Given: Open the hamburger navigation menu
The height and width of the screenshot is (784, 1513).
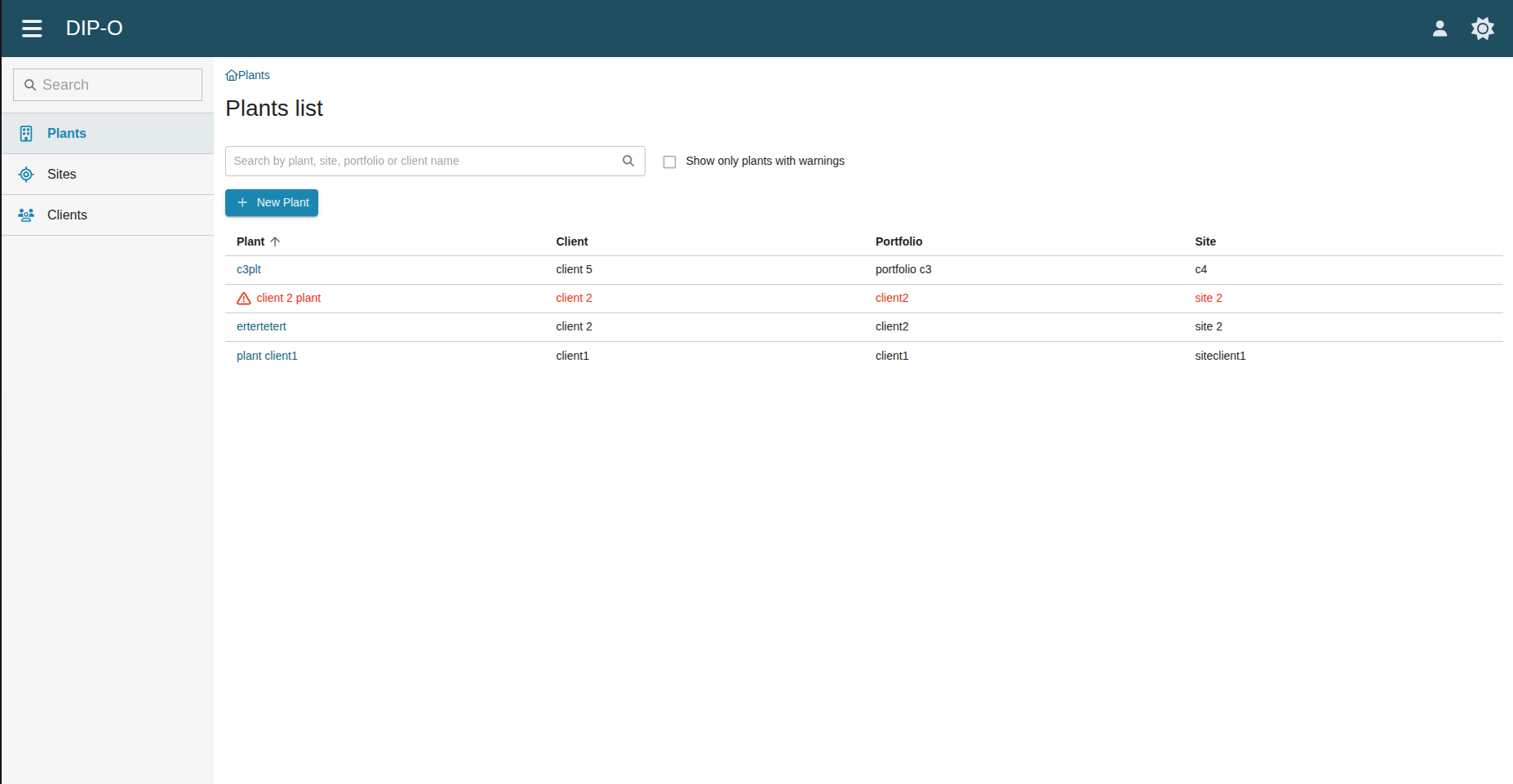Looking at the screenshot, I should 32,29.
